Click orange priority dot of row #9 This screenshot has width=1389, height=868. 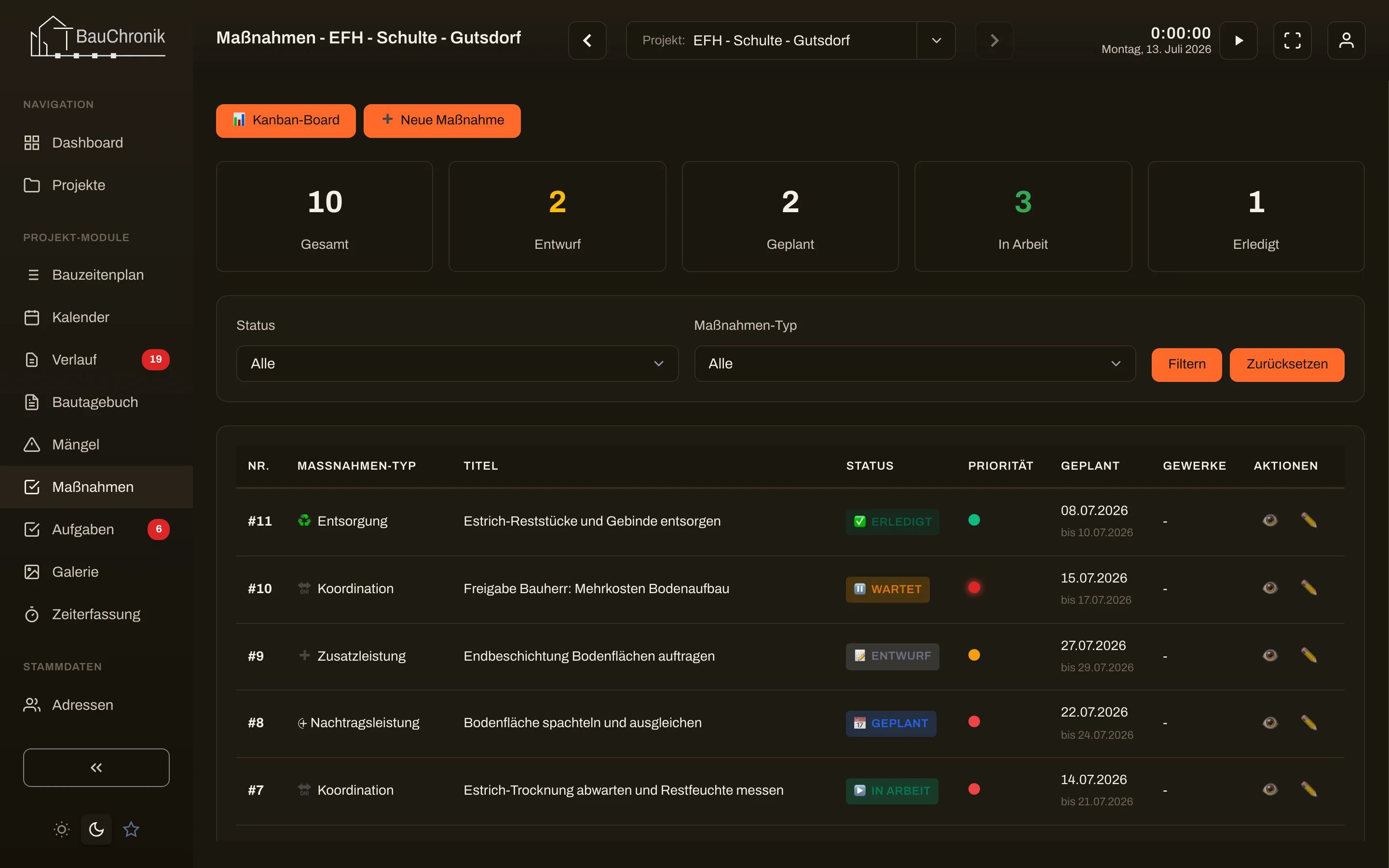[974, 655]
